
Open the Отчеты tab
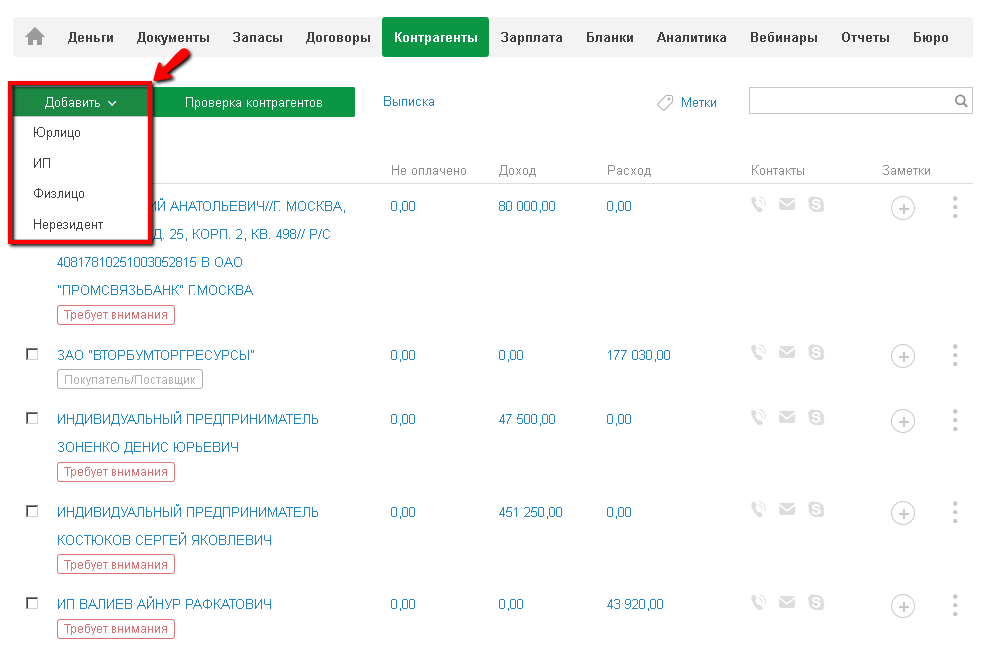pyautogui.click(x=865, y=37)
